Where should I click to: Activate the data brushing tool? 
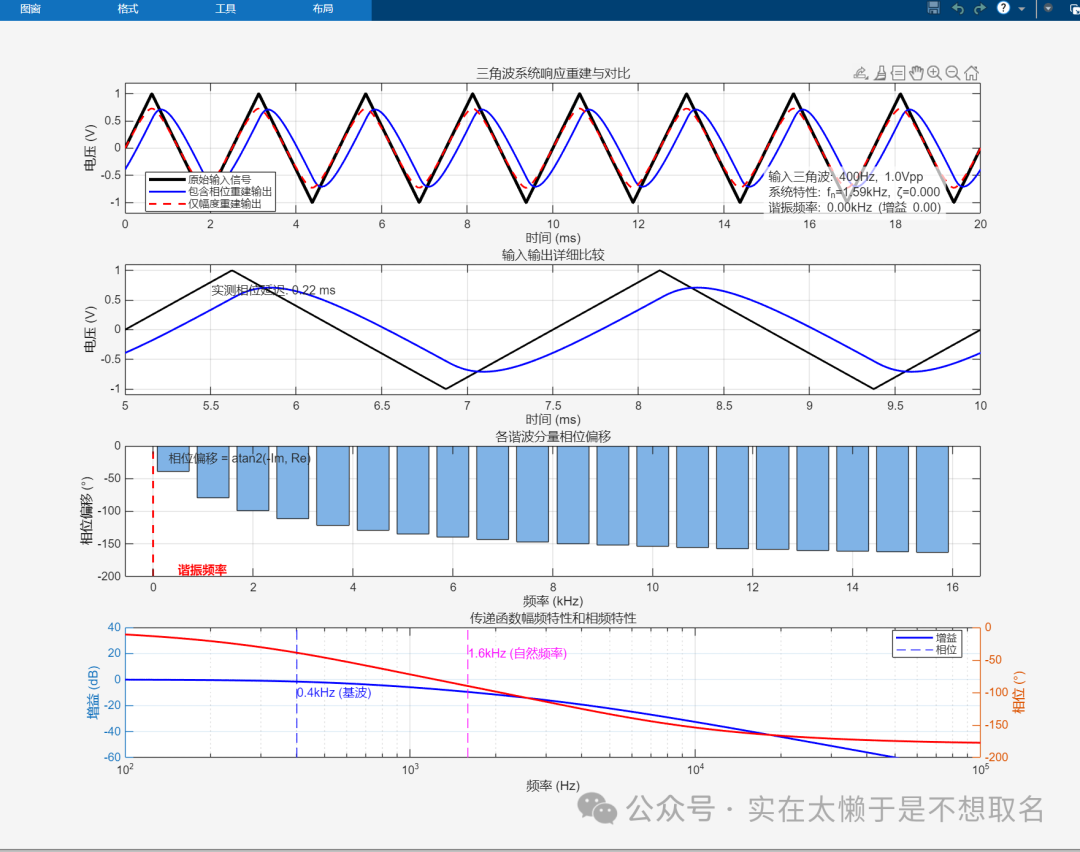coord(879,73)
